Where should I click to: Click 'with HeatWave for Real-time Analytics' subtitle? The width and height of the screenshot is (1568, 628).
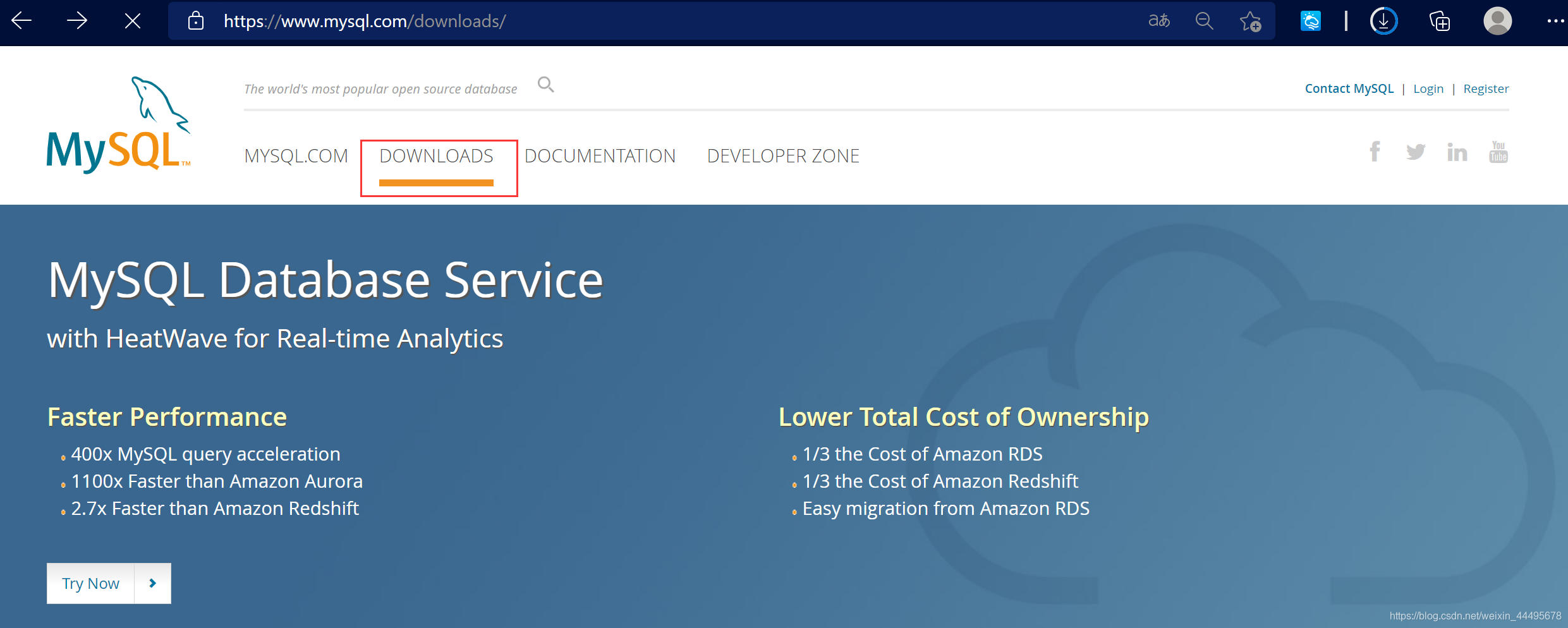click(x=275, y=339)
